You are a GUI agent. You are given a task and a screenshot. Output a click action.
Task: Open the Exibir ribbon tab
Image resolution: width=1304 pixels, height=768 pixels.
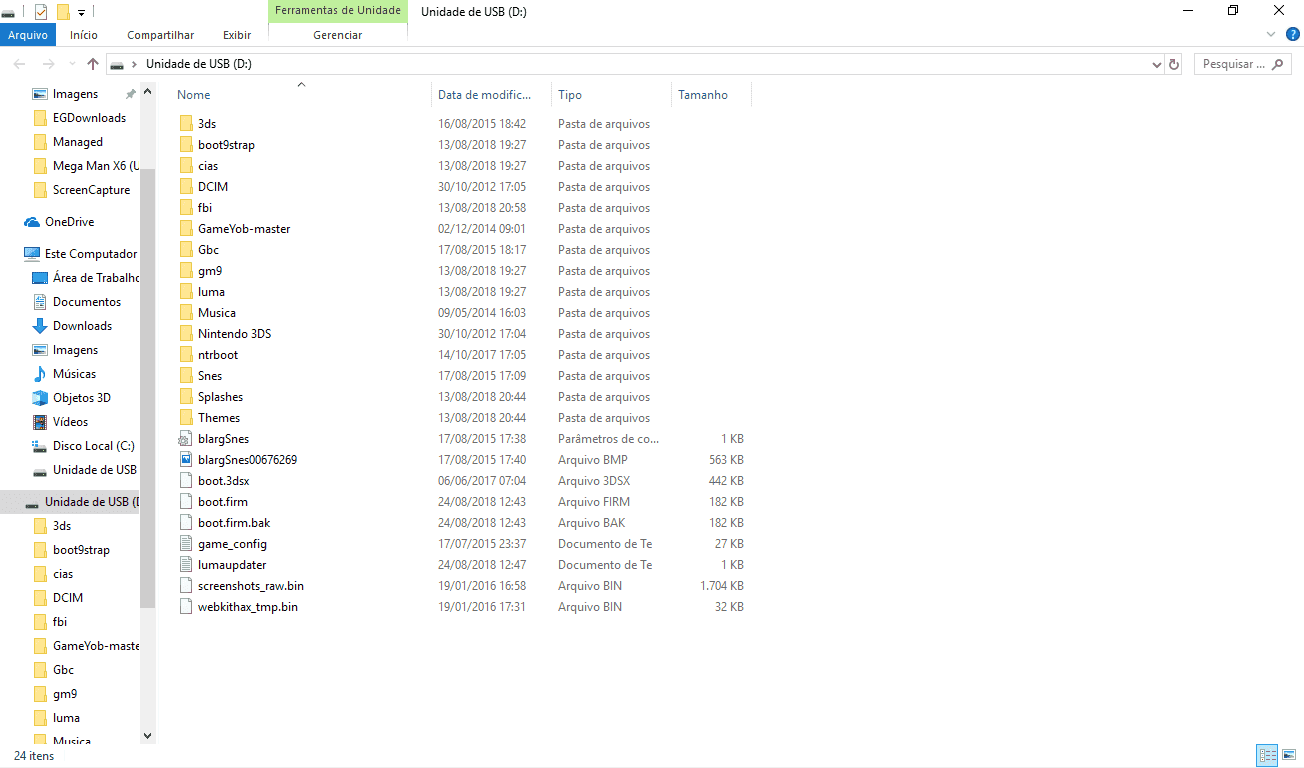point(237,35)
